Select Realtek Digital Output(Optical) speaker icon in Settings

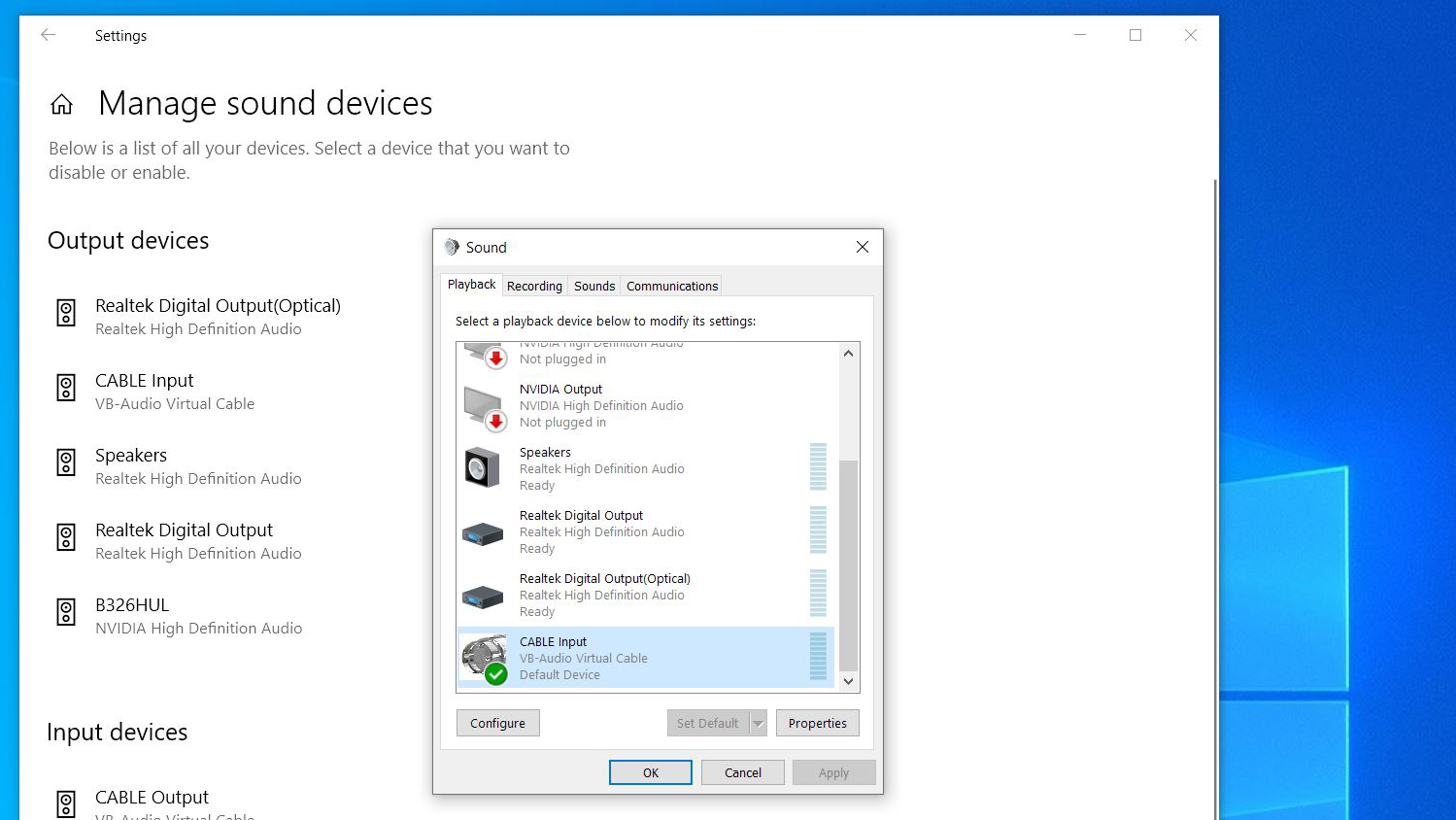(x=66, y=313)
